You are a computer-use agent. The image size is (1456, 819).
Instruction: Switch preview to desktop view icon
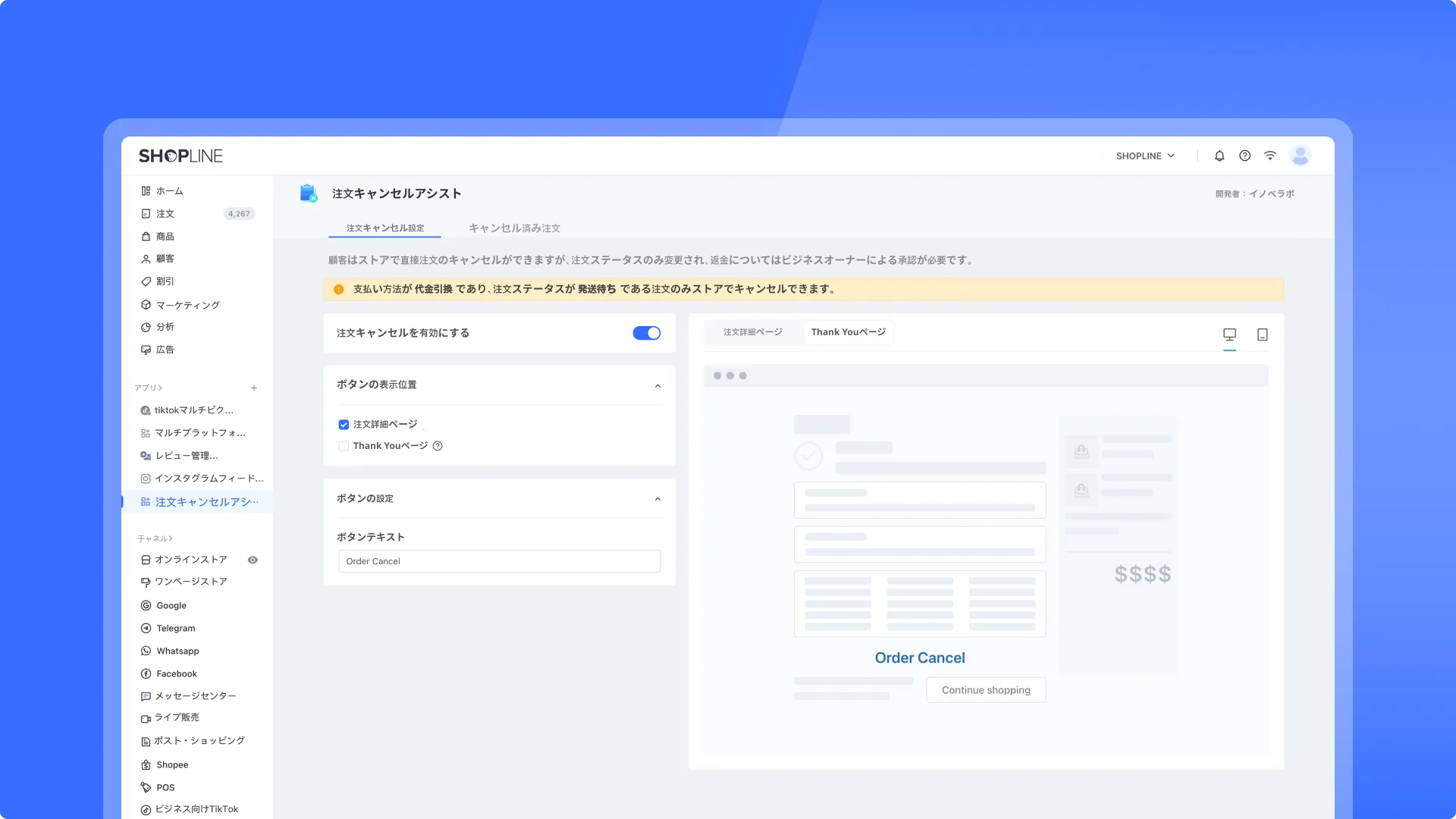pyautogui.click(x=1229, y=334)
